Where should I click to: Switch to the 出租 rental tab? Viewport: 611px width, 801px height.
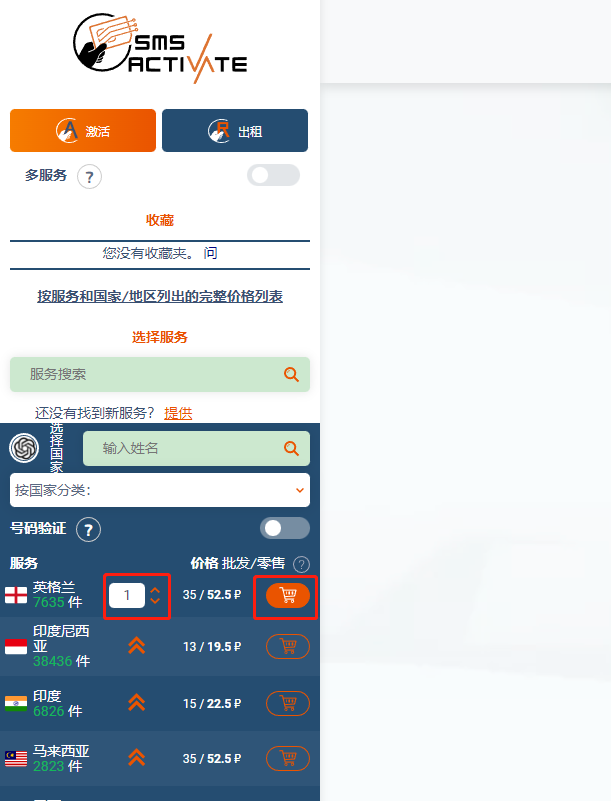[235, 130]
